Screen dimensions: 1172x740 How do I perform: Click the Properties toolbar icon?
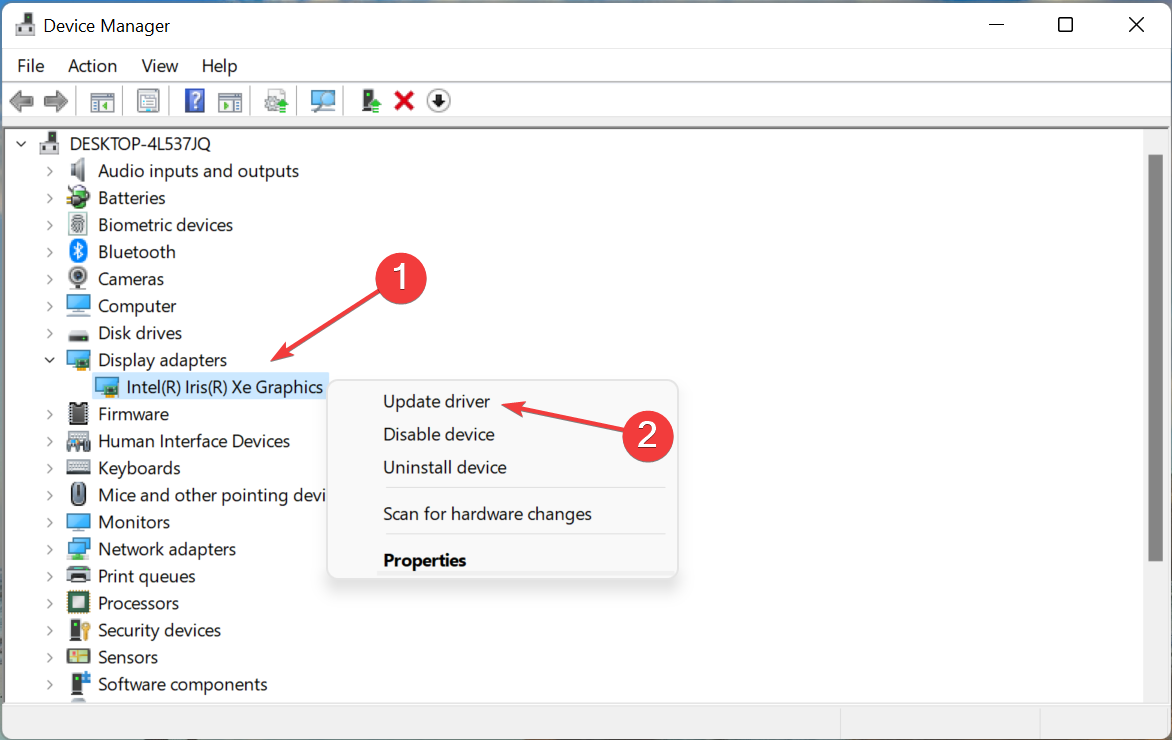[148, 100]
